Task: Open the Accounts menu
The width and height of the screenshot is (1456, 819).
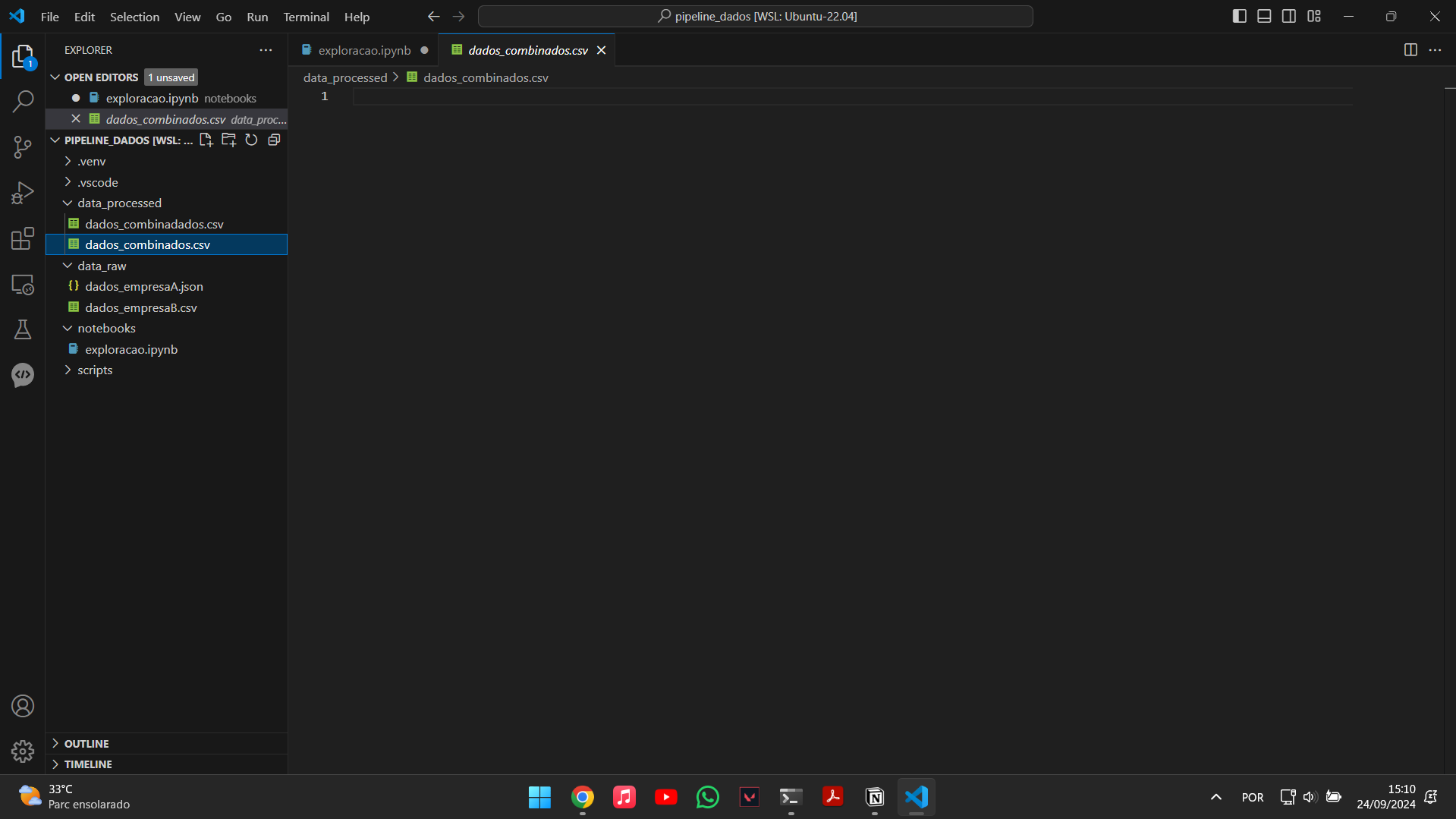Action: 23,706
